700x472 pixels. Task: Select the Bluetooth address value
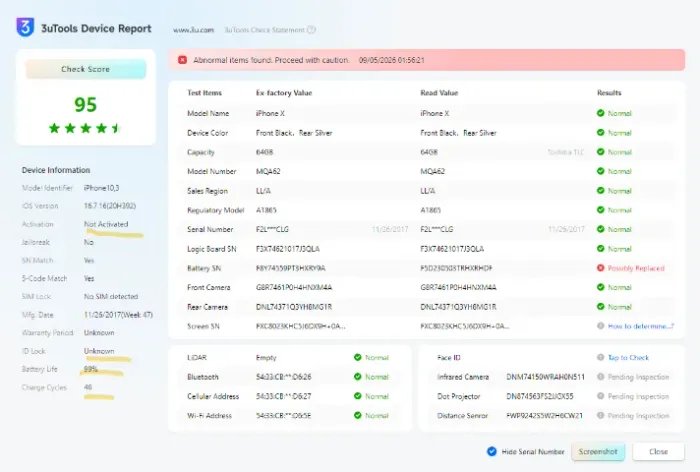tap(283, 377)
